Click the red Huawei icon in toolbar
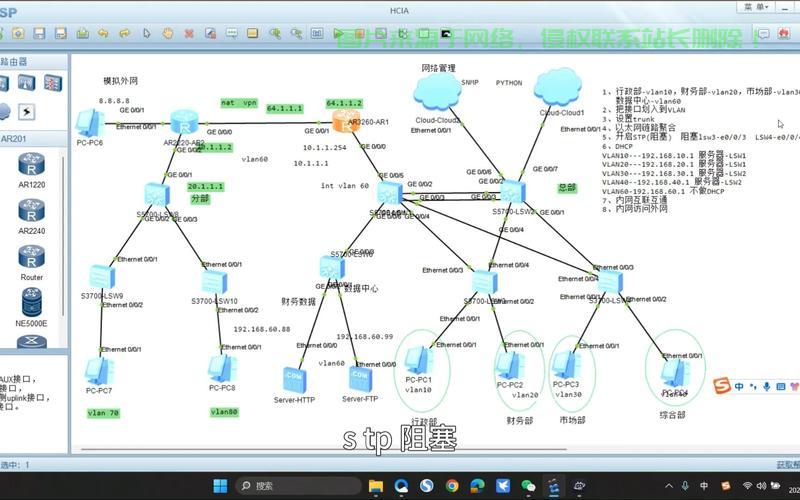Viewport: 800px width, 500px height. (x=784, y=34)
